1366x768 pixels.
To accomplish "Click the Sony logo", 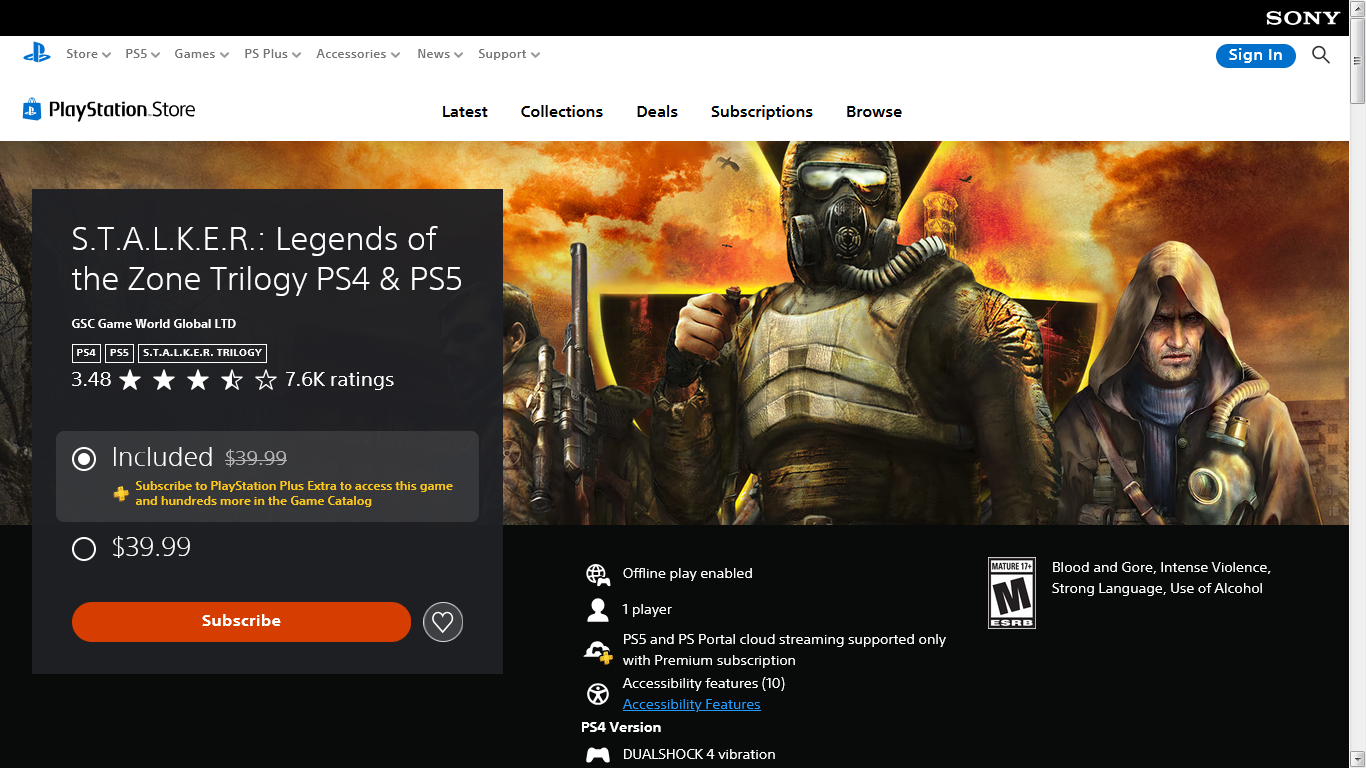I will click(x=1302, y=18).
